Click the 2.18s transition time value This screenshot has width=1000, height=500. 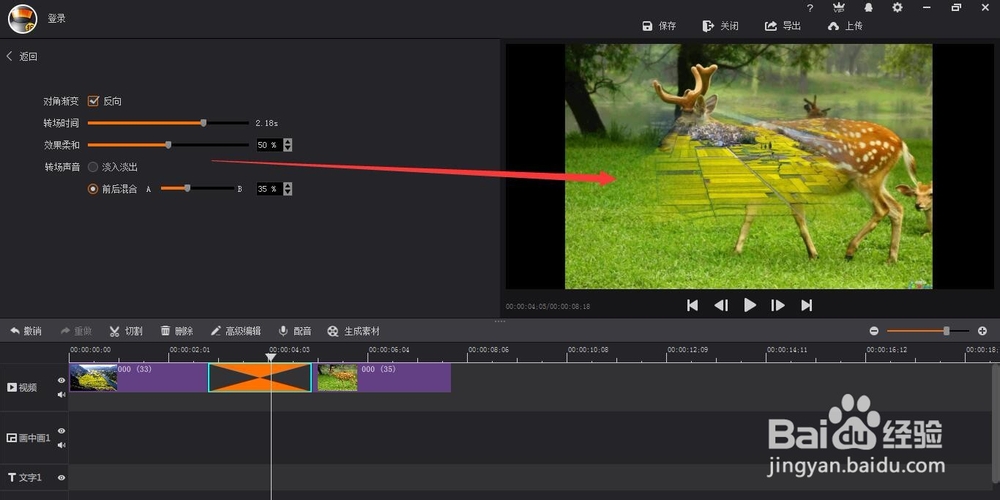[267, 122]
